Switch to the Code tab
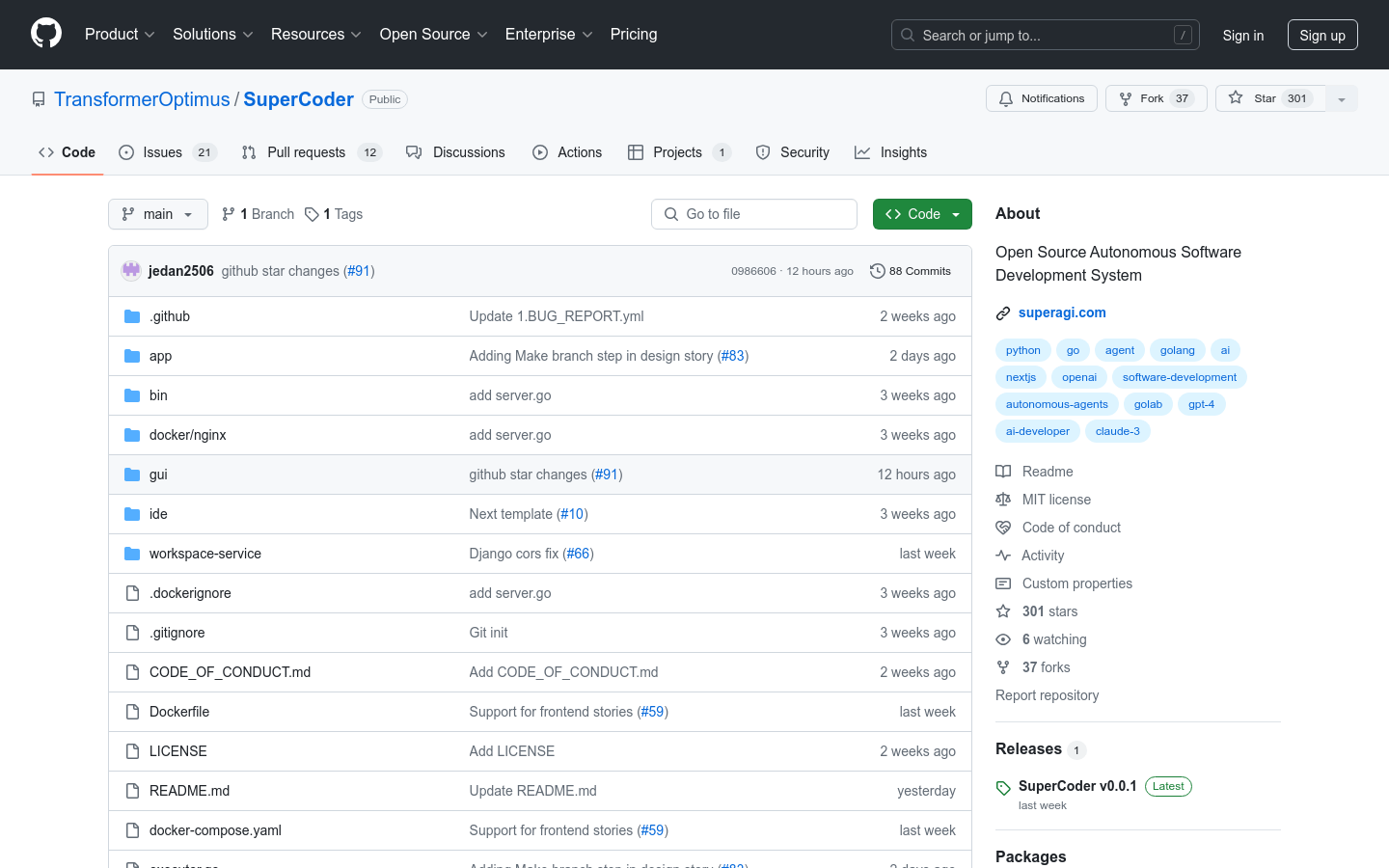The image size is (1389, 868). coord(68,152)
